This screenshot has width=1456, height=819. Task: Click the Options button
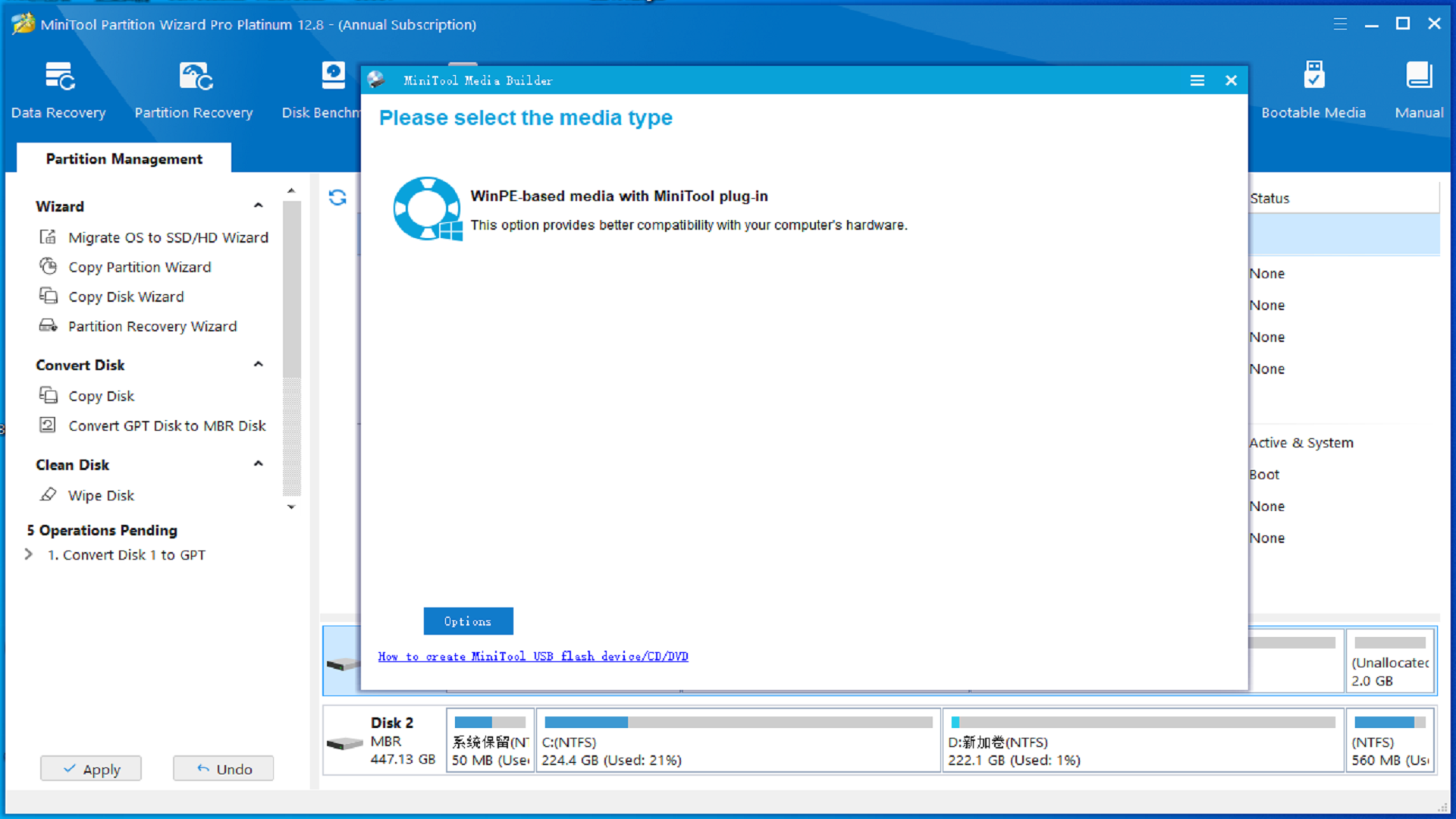(468, 621)
